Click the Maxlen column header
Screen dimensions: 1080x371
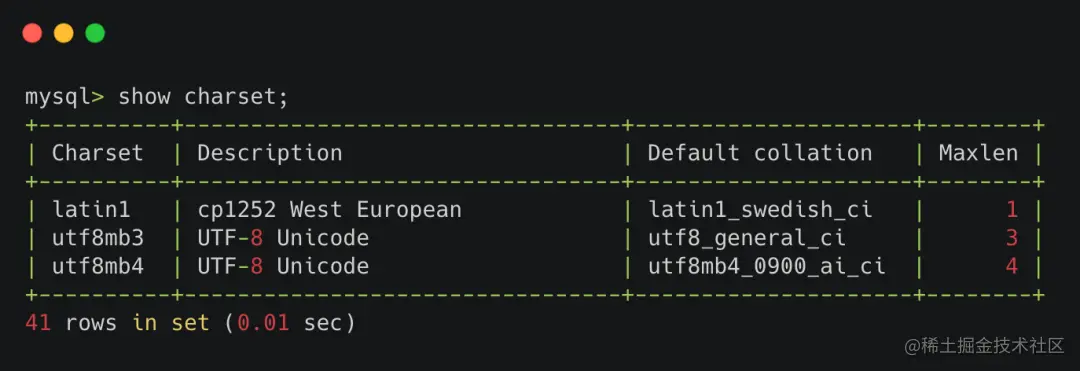click(978, 153)
